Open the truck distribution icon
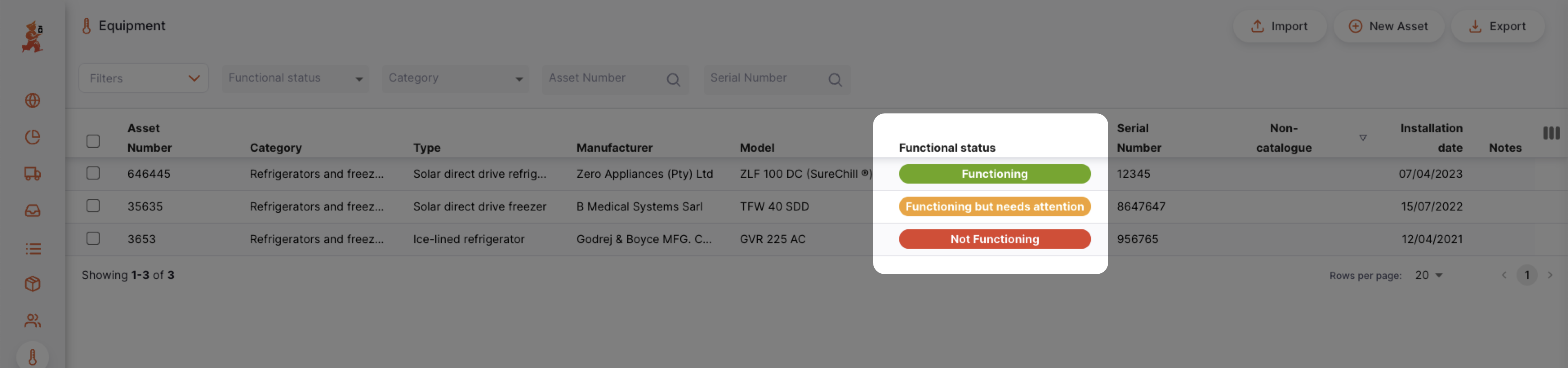Image resolution: width=1568 pixels, height=368 pixels. (x=33, y=174)
